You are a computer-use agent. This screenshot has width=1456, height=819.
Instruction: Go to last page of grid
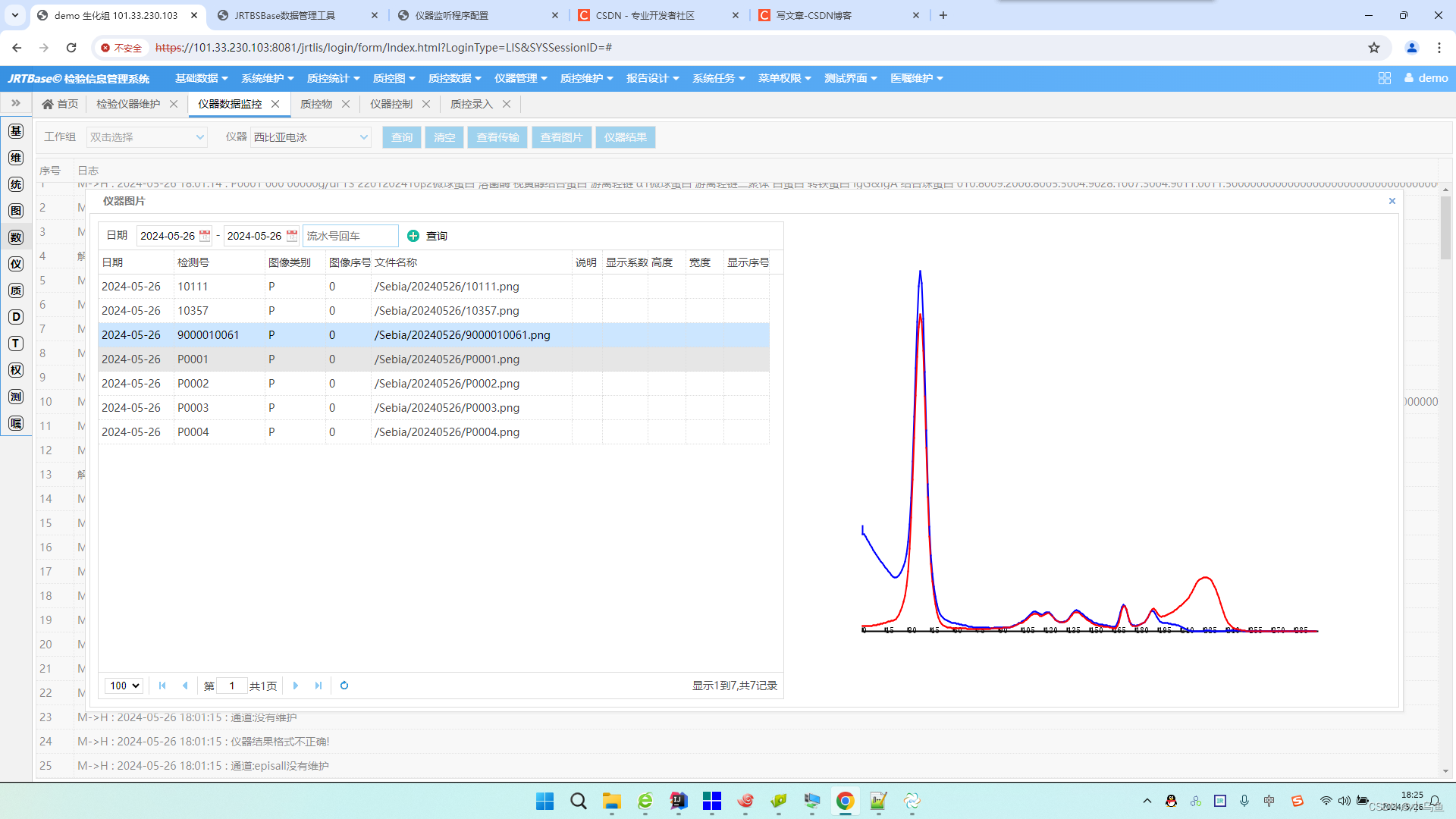tap(318, 686)
